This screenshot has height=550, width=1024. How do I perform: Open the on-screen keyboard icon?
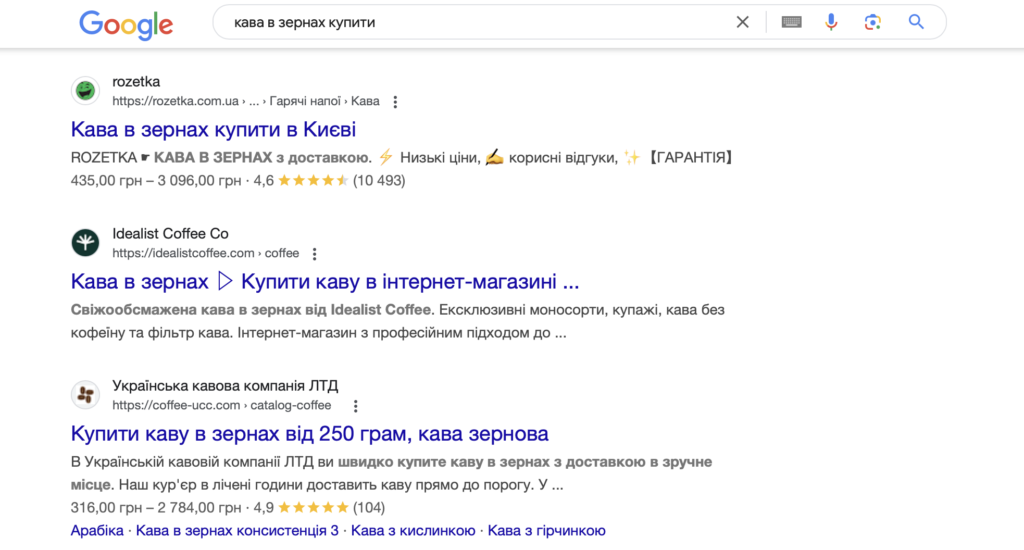pos(792,22)
